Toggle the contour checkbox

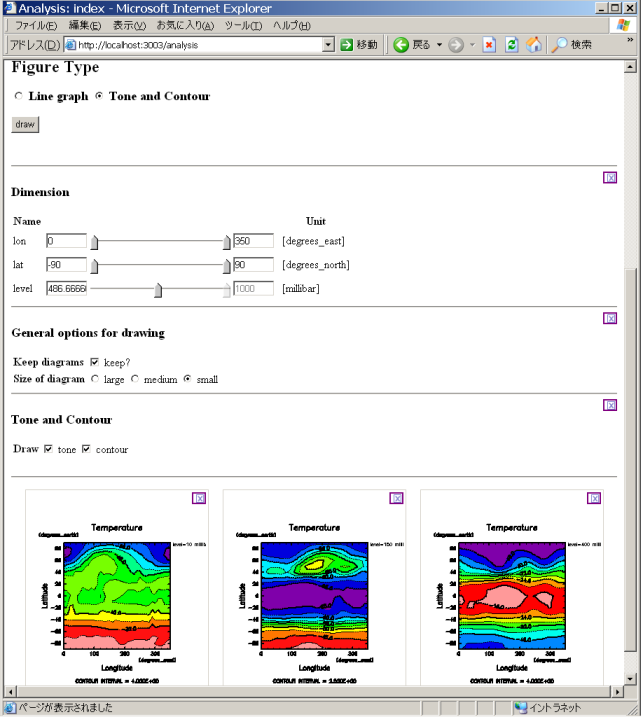(86, 449)
